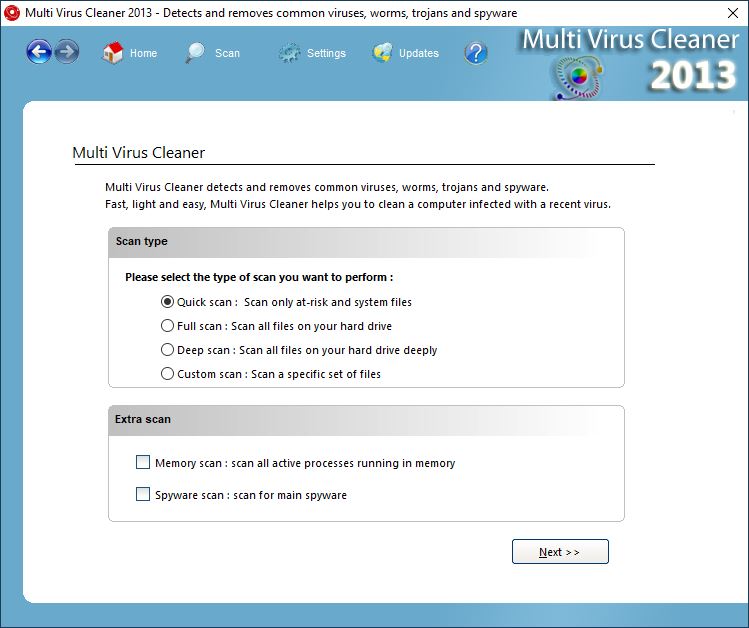Viewport: 749px width, 628px height.
Task: Close the Multi Virus Cleaner window
Action: point(733,13)
